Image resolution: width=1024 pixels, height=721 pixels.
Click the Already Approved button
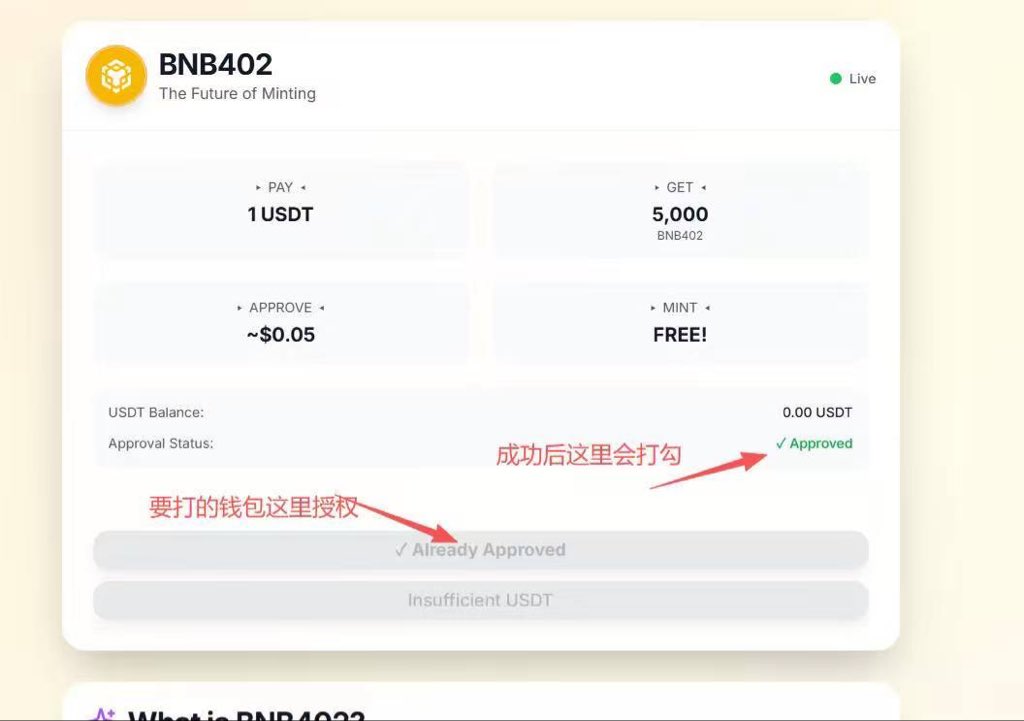coord(481,550)
